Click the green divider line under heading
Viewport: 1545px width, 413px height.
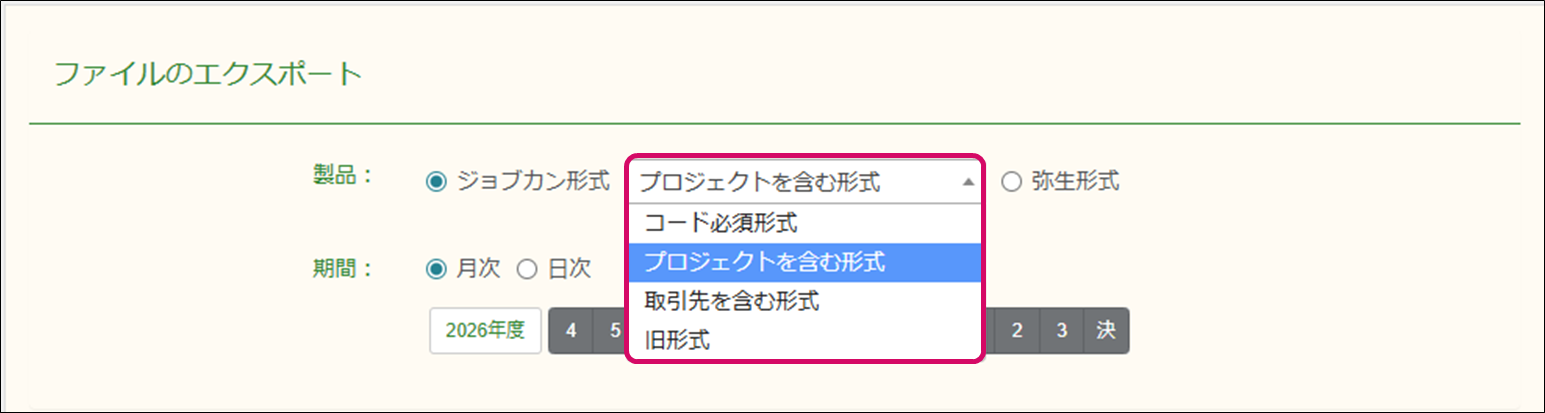[774, 124]
